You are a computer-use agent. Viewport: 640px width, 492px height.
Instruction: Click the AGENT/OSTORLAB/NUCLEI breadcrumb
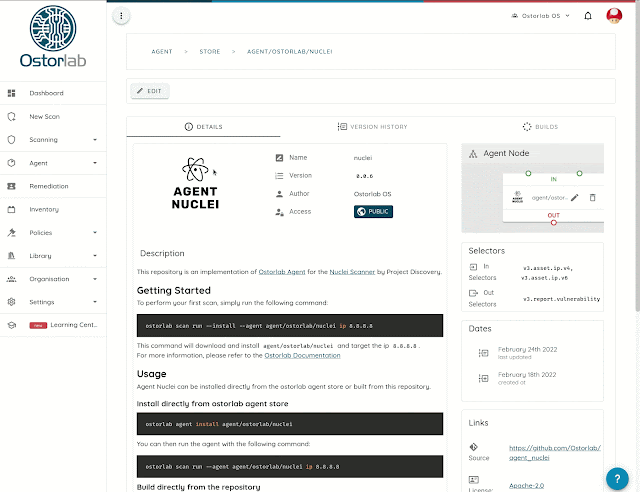(x=289, y=51)
